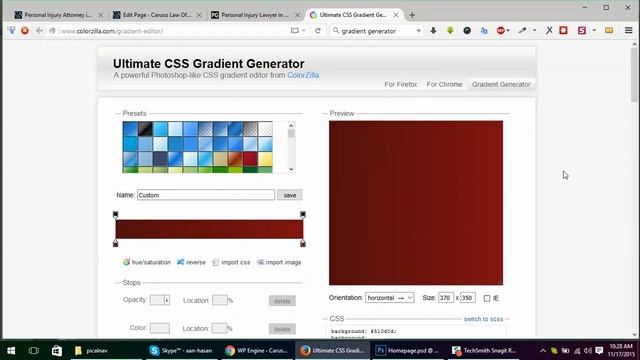Click the green download helper icon

[x=450, y=31]
